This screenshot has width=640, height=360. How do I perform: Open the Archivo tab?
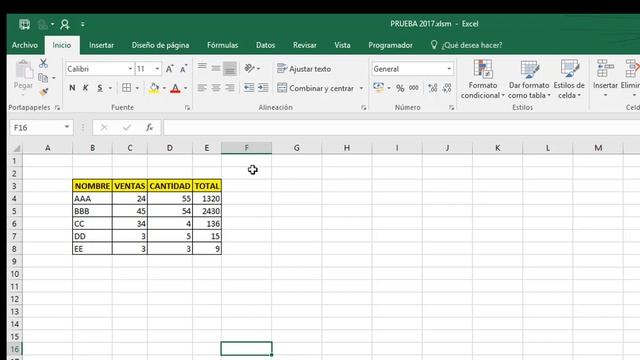(x=24, y=45)
